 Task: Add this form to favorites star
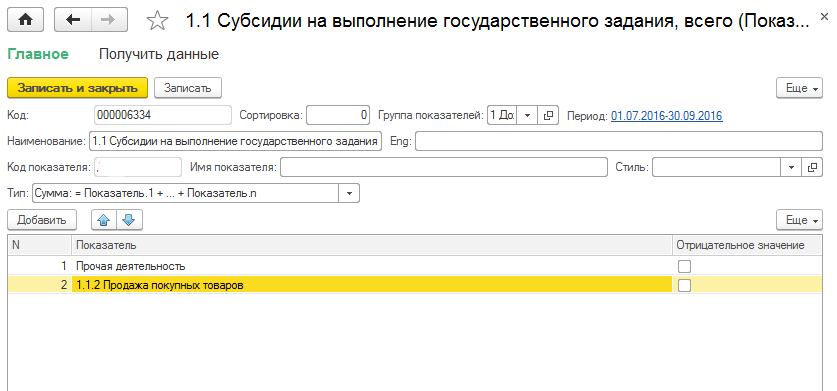[x=157, y=20]
